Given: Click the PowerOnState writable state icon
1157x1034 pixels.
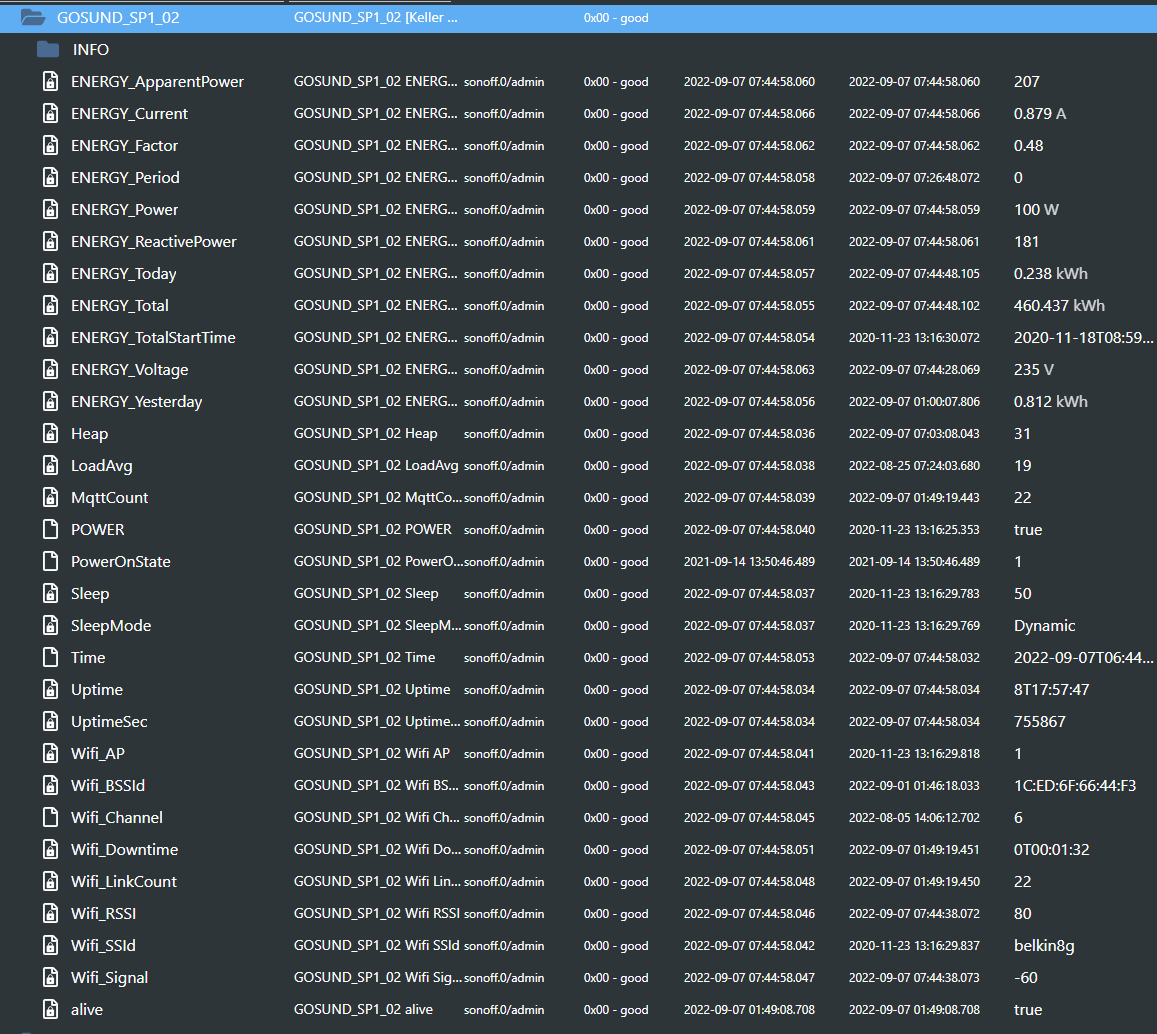Looking at the screenshot, I should (50, 561).
